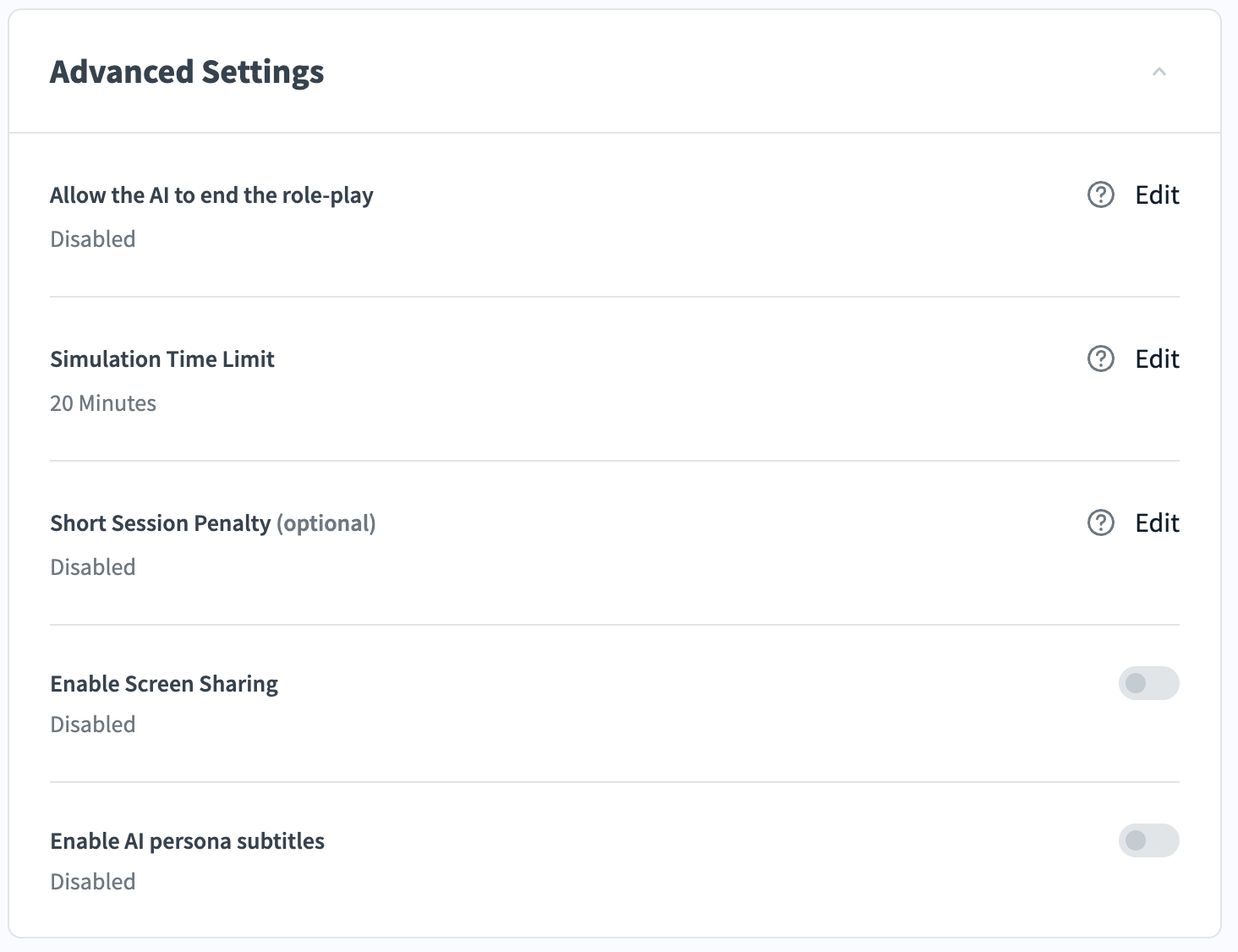Click the '20 Minutes' time limit value
Image resolution: width=1238 pixels, height=952 pixels.
(103, 403)
